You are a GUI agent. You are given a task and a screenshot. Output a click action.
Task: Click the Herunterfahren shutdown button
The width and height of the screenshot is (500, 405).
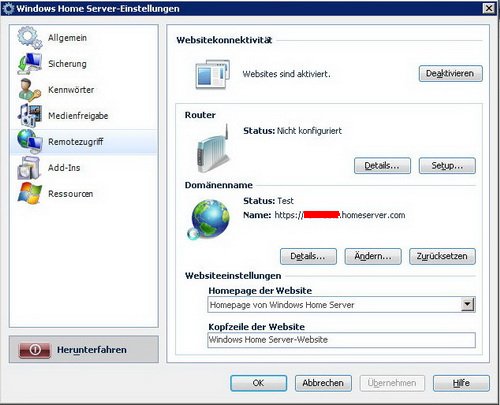84,350
